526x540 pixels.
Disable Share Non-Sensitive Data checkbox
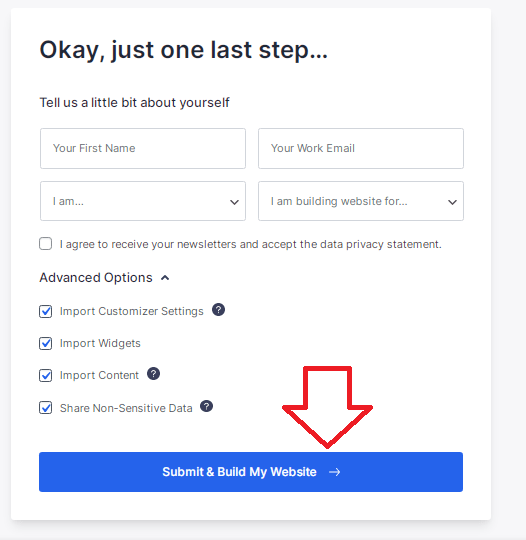(45, 408)
